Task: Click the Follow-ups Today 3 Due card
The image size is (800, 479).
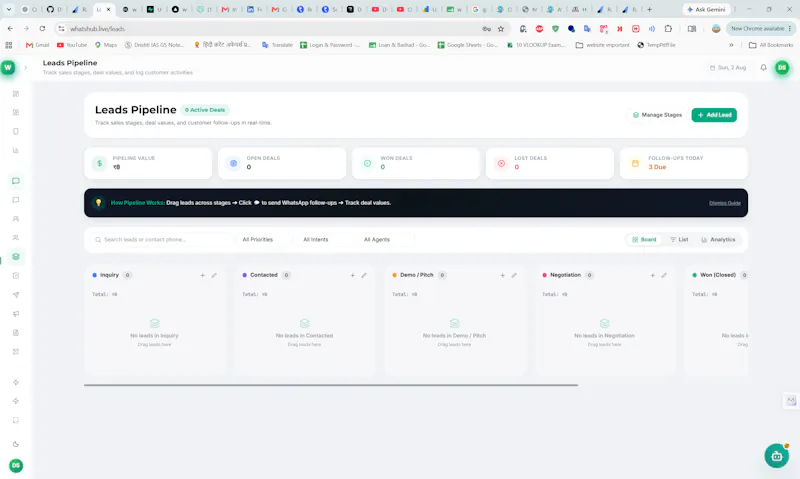Action: pyautogui.click(x=684, y=163)
